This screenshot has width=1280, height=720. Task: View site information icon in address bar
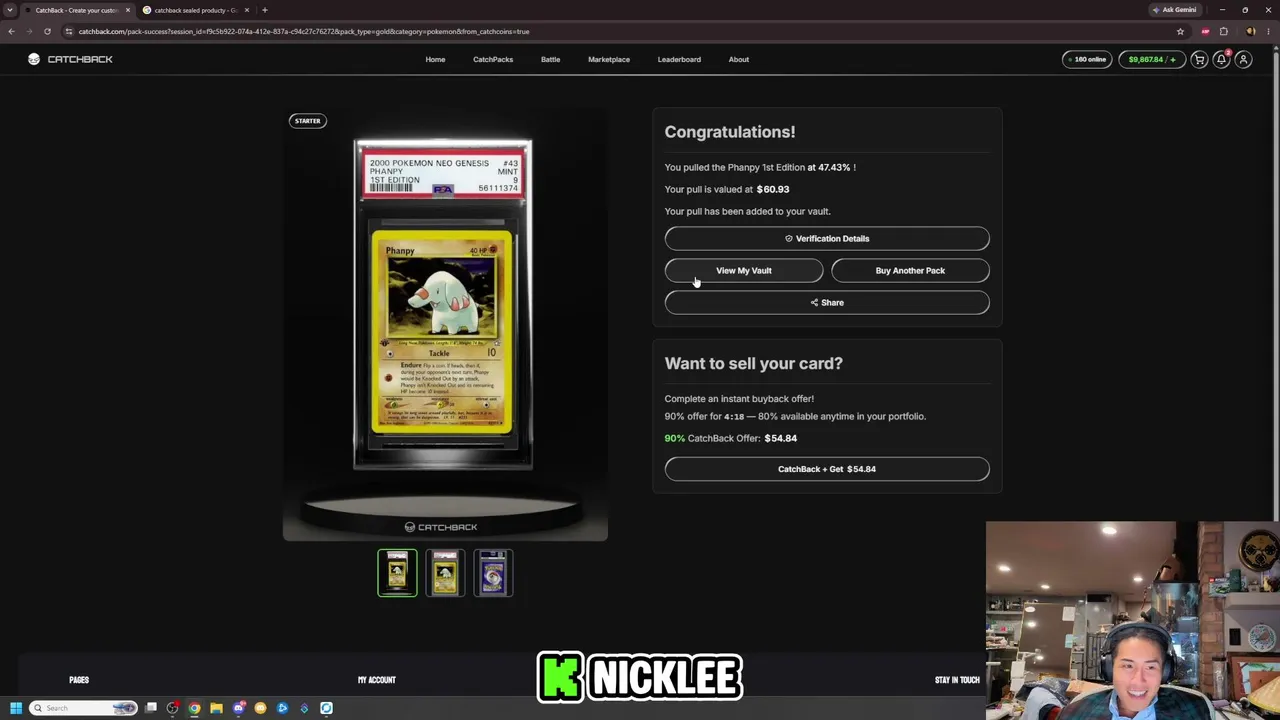68,31
